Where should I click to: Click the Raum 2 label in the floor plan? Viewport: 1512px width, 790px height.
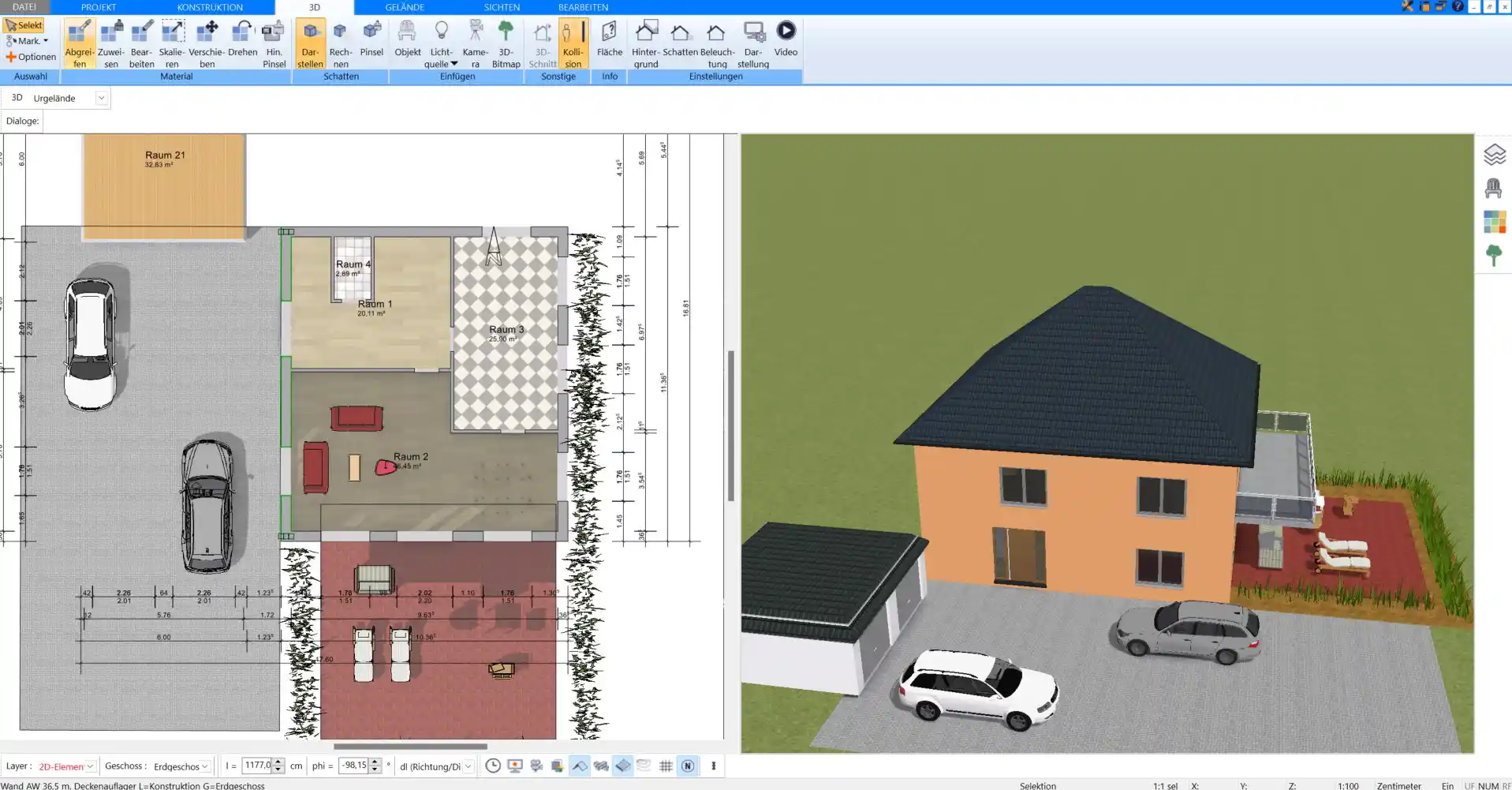point(411,456)
